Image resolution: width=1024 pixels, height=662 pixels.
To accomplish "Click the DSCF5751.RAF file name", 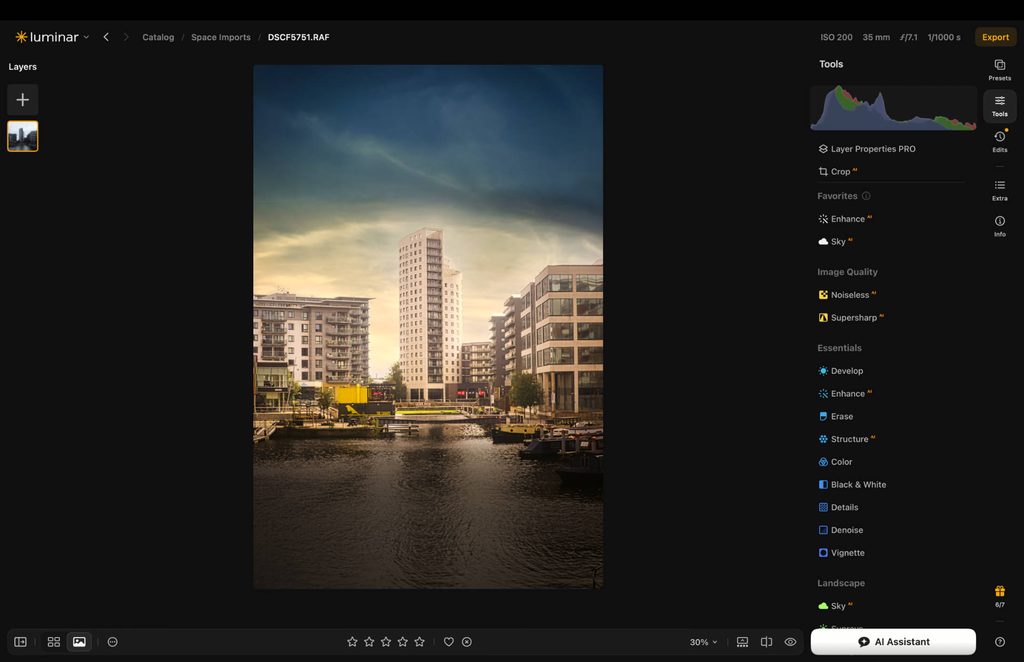I will pyautogui.click(x=298, y=37).
